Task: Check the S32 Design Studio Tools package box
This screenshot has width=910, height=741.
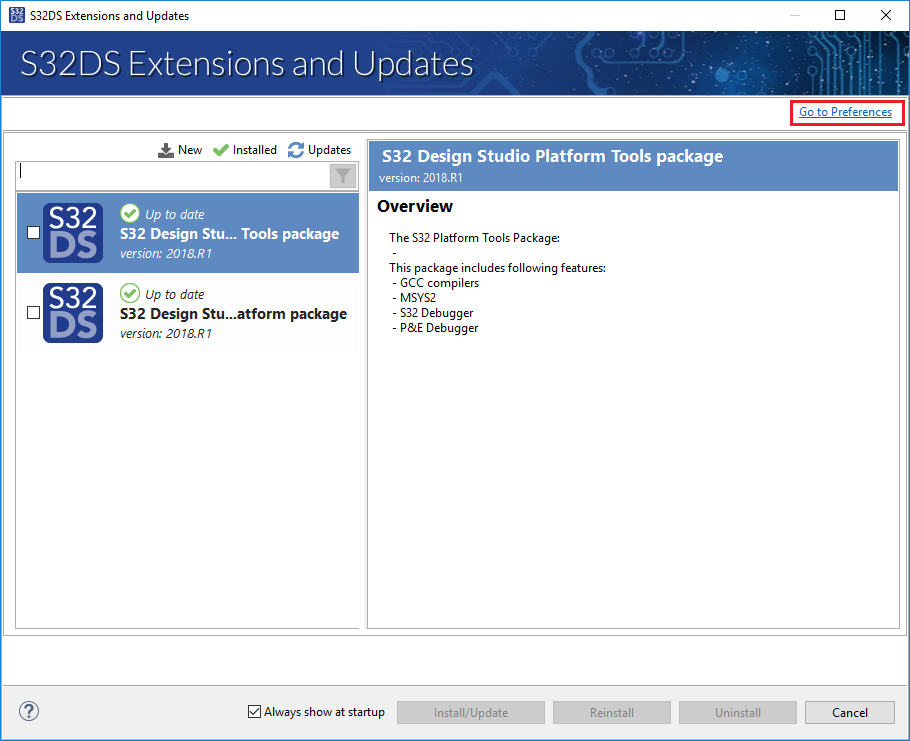Action: (34, 233)
